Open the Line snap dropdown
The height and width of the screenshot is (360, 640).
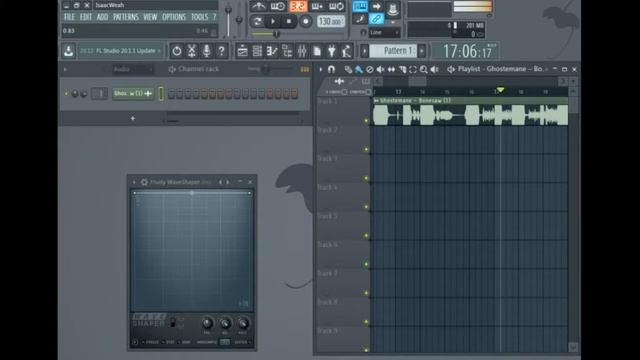(x=384, y=33)
